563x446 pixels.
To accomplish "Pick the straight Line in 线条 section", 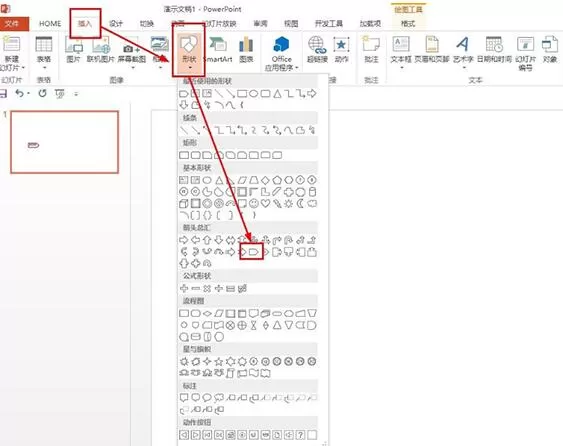I will (184, 130).
